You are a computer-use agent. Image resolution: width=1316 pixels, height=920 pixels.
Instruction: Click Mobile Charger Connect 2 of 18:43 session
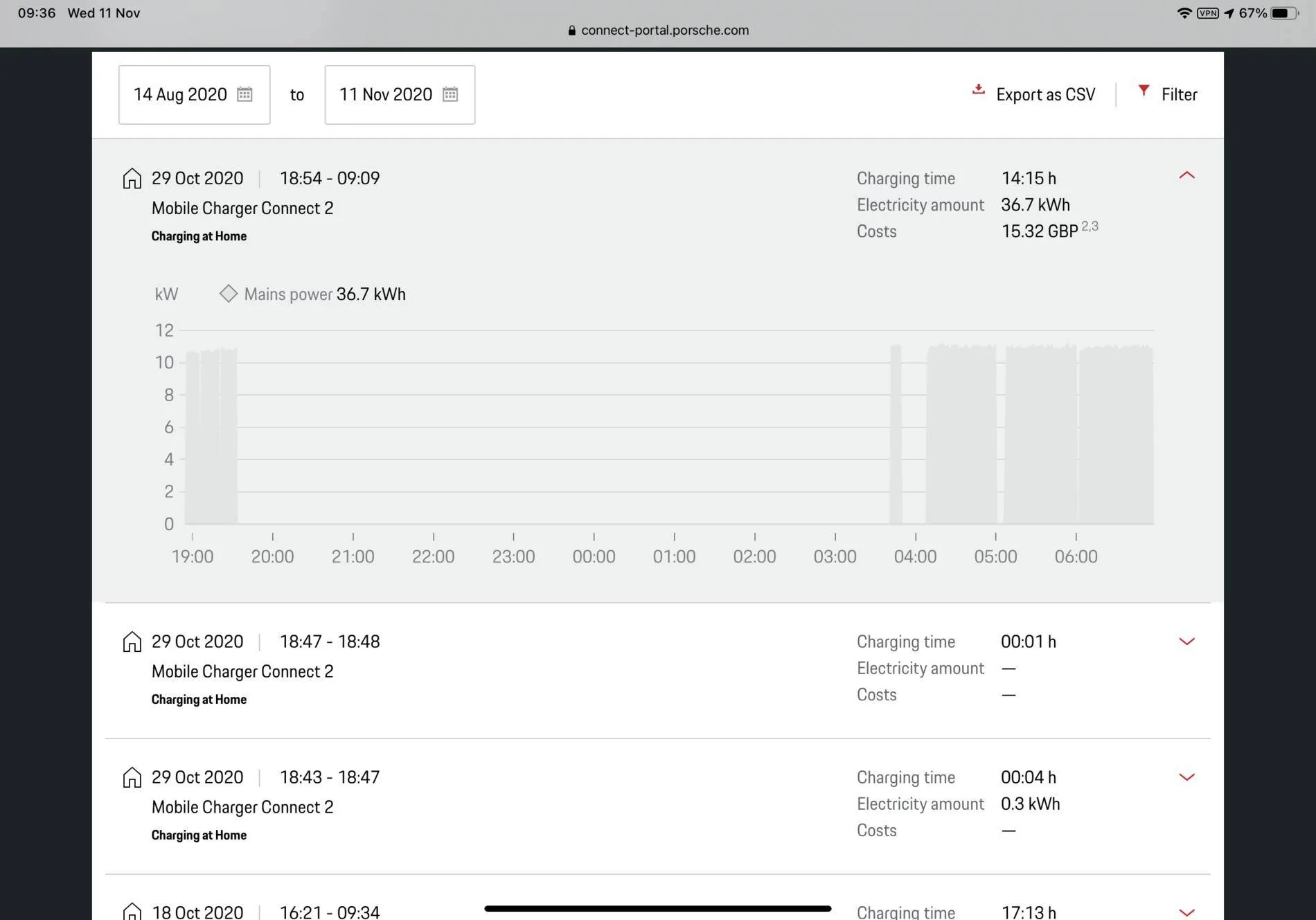[x=242, y=808]
